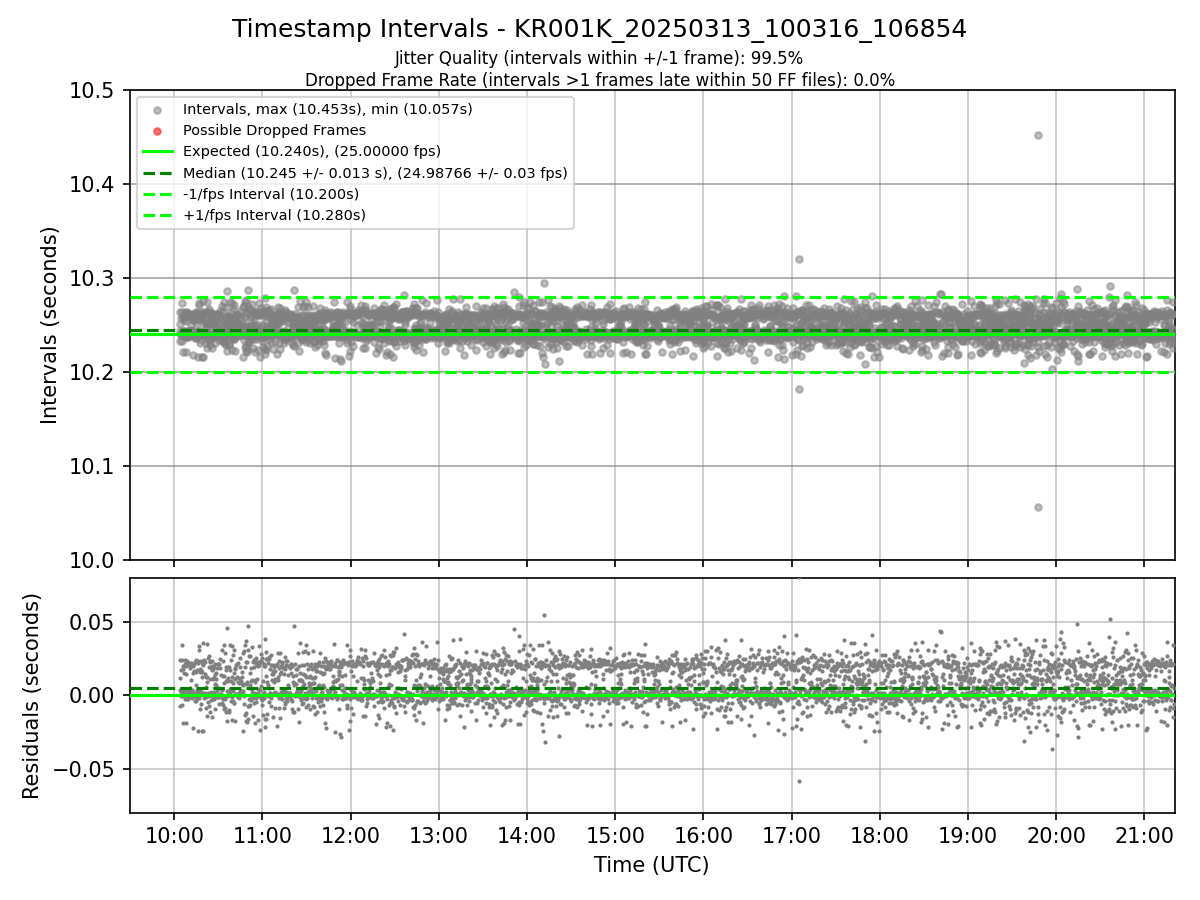Click the outlier point near 10.32s at 17:00
The height and width of the screenshot is (900, 1200).
(x=799, y=259)
